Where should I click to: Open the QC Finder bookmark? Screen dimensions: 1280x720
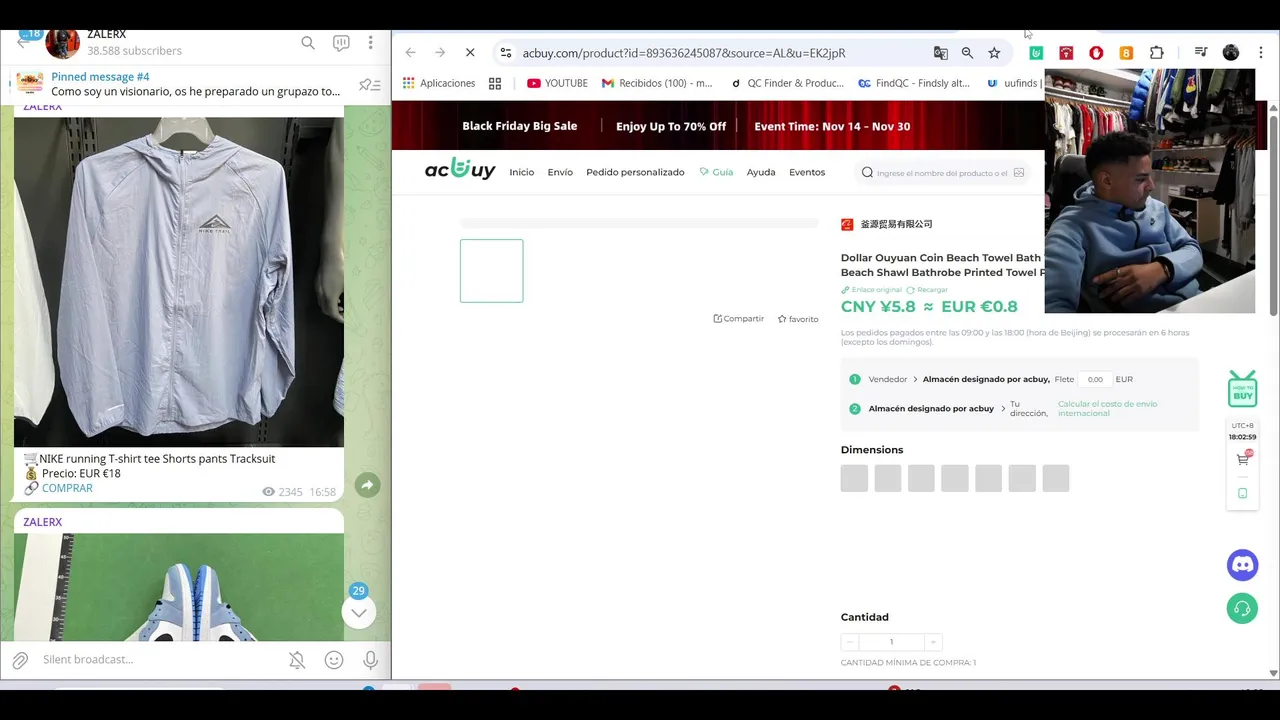point(787,83)
